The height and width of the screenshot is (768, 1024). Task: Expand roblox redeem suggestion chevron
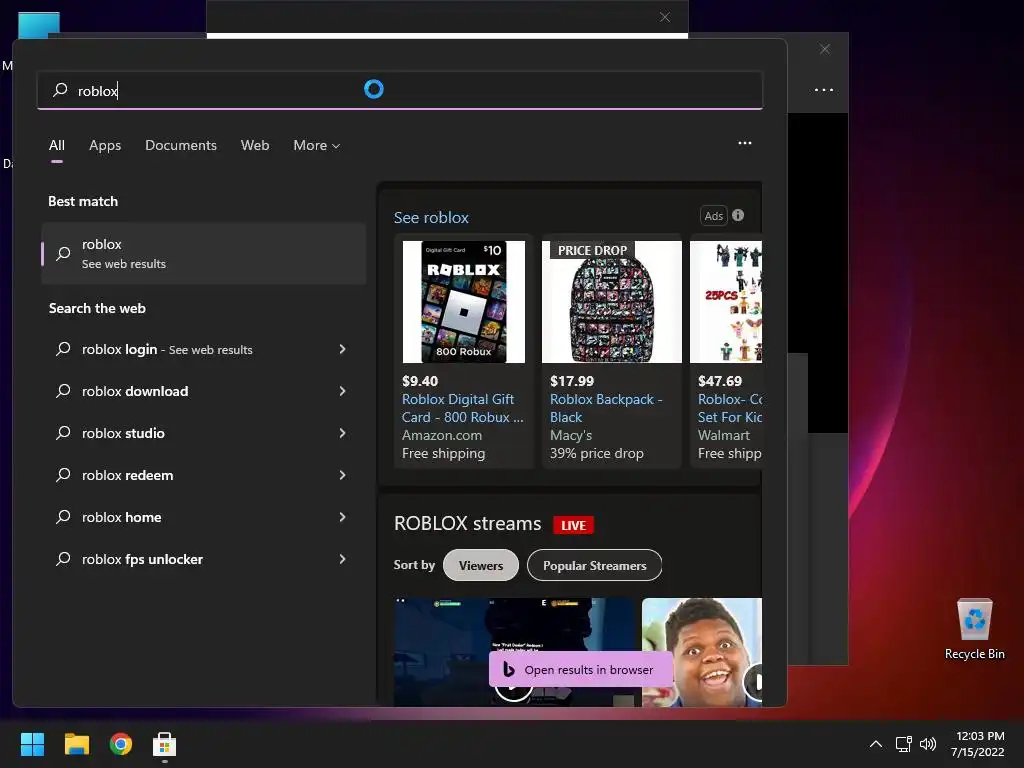[342, 475]
